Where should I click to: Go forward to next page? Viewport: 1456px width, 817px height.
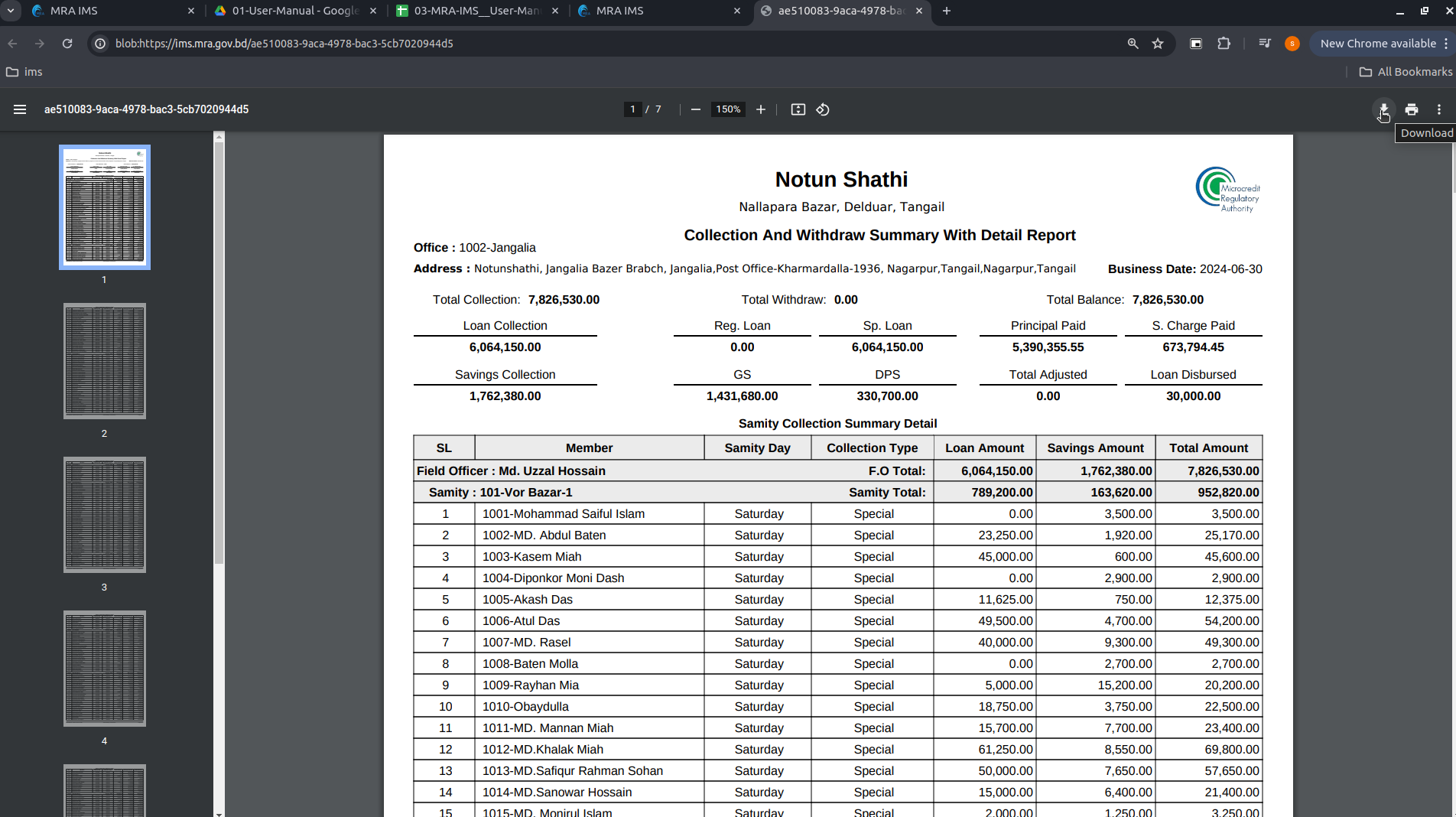(x=40, y=44)
